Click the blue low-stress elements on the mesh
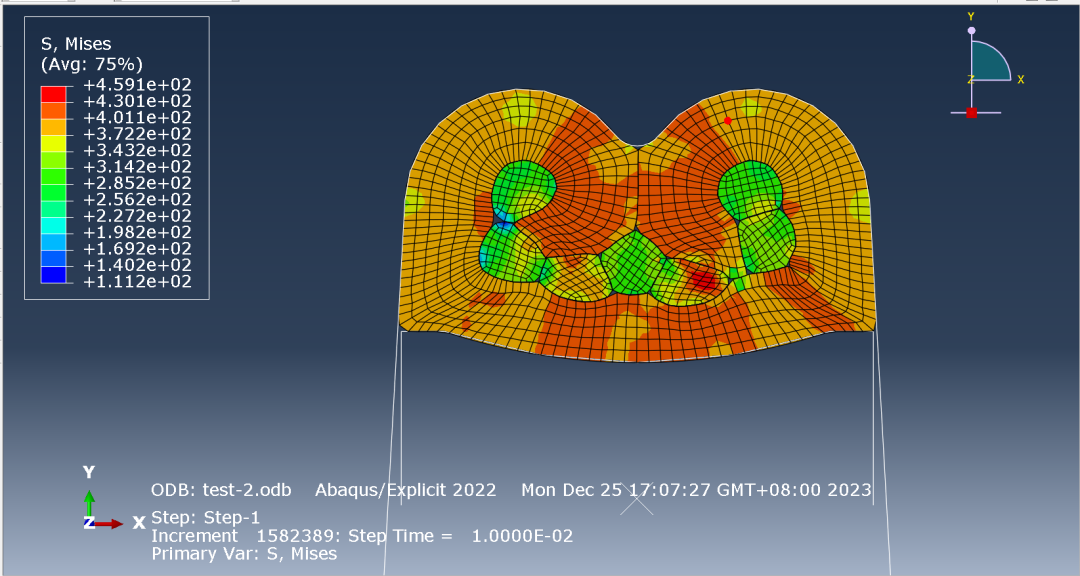Image resolution: width=1080 pixels, height=576 pixels. 502,221
